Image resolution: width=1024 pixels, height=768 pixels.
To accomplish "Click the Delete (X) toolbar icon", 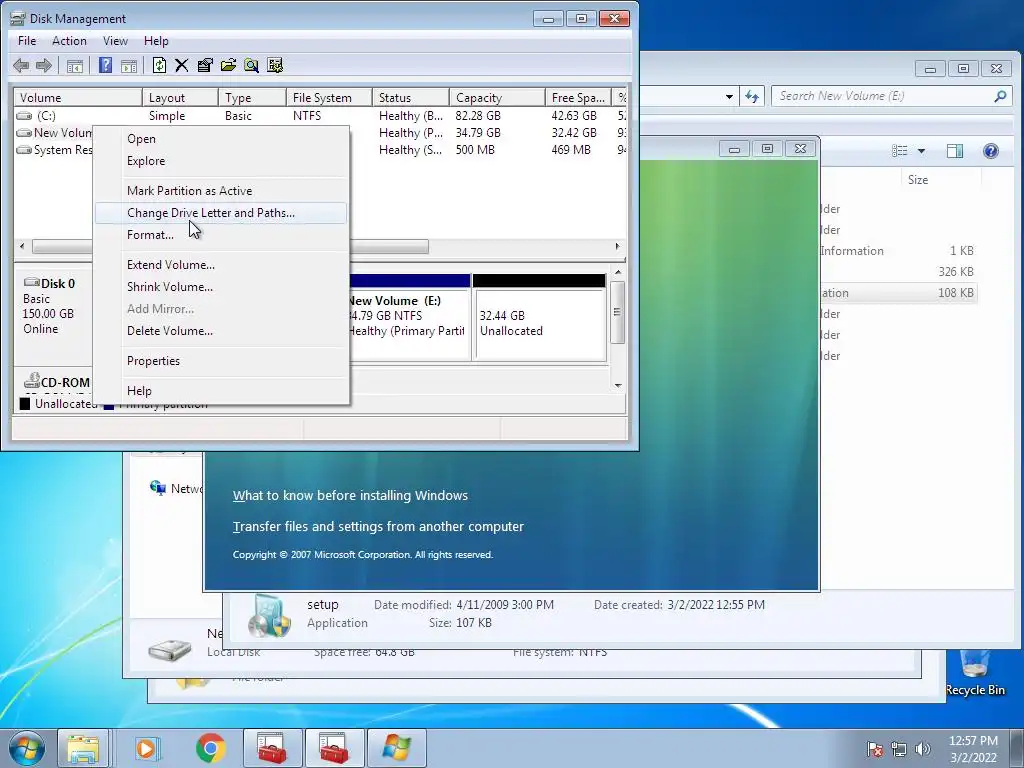I will coord(182,65).
